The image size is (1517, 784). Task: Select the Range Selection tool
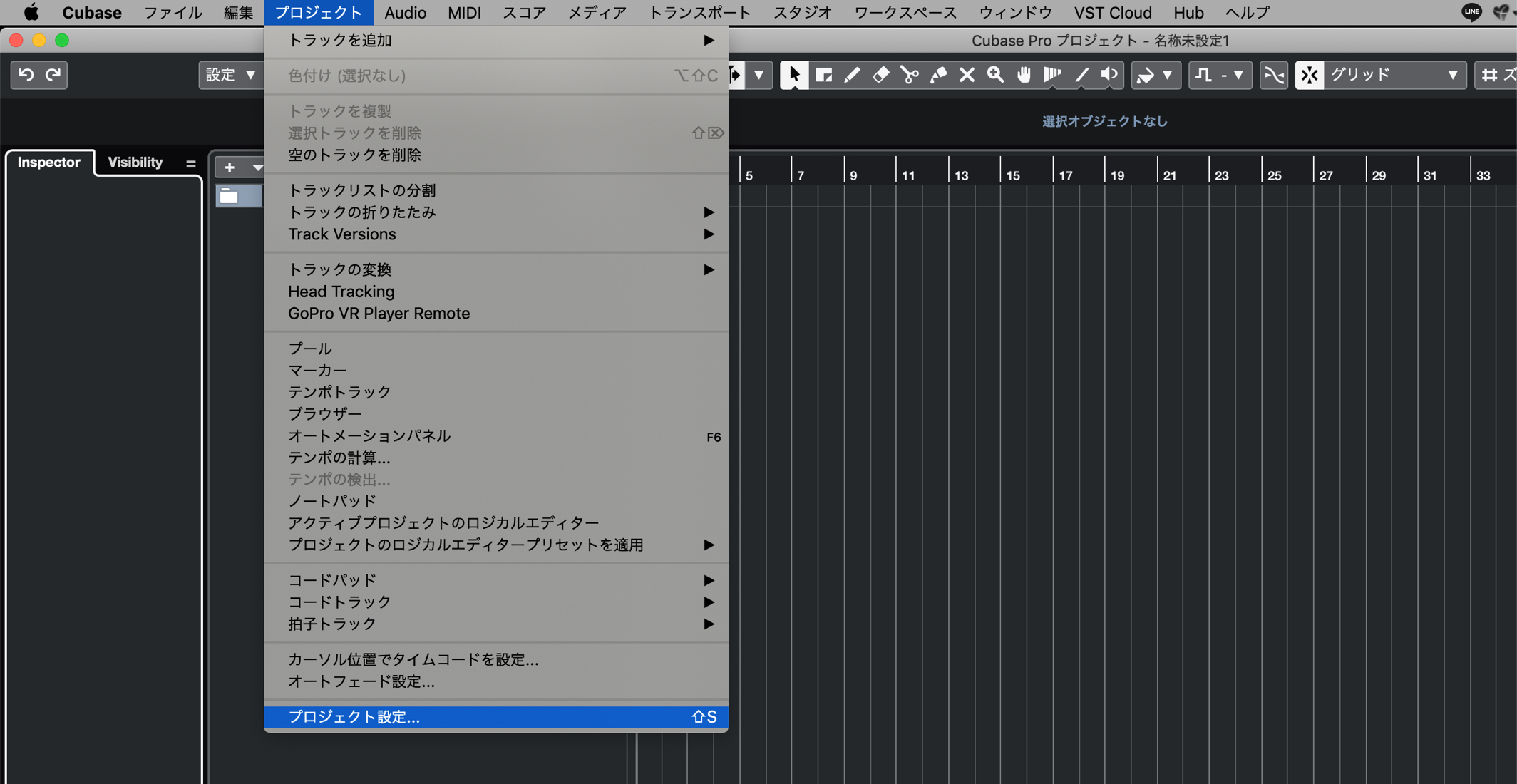[823, 75]
